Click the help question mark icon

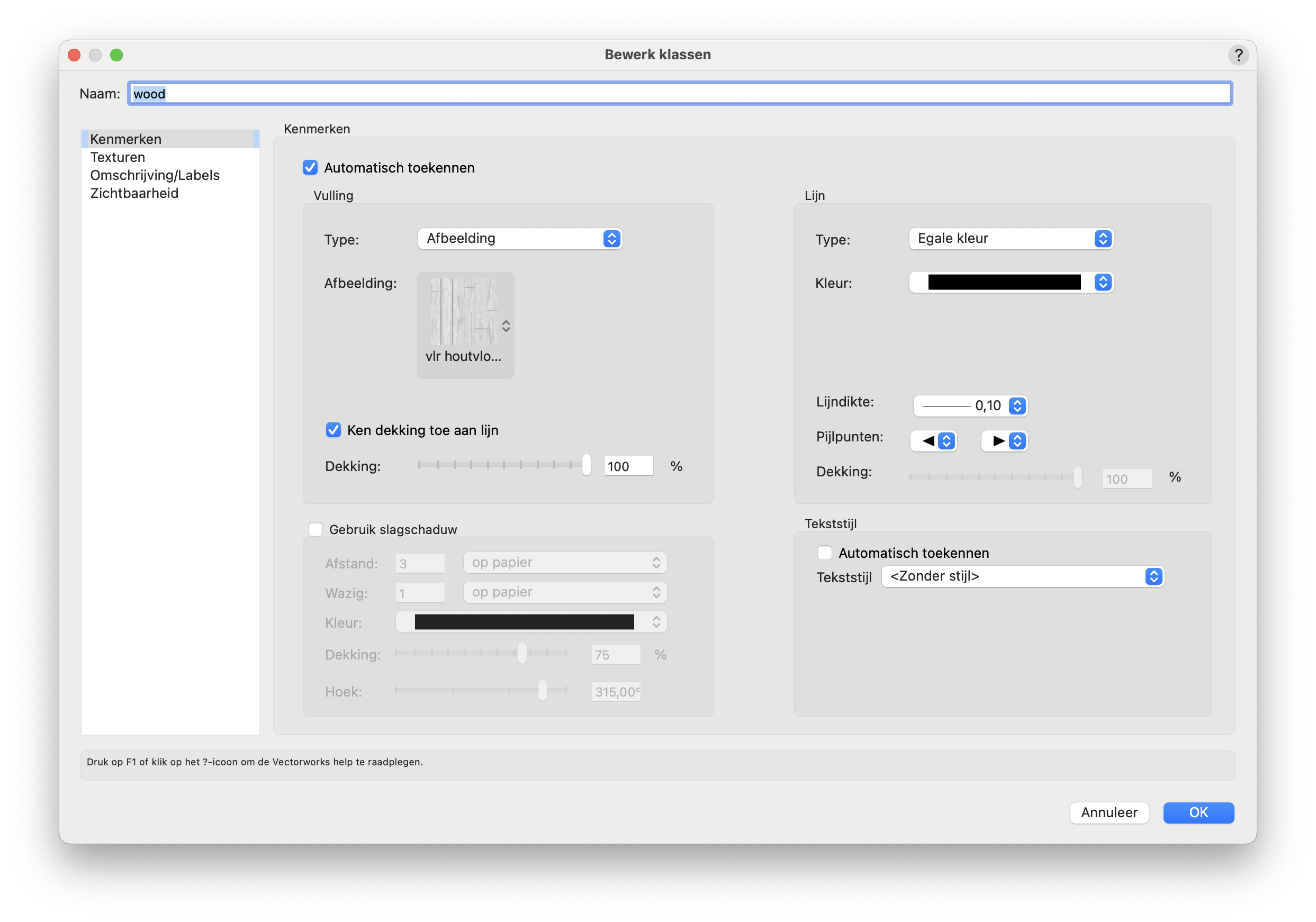[x=1238, y=55]
